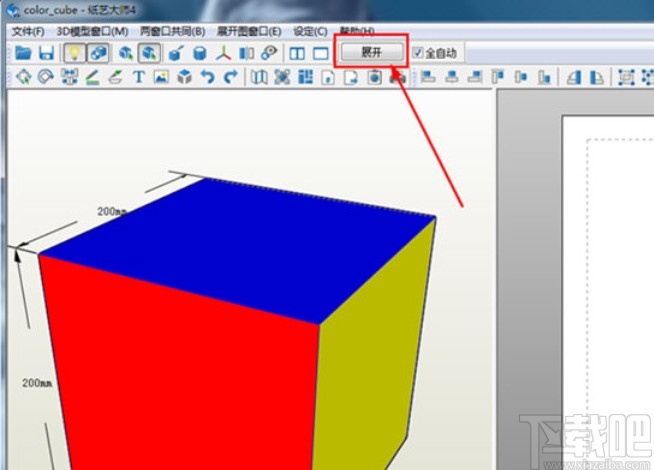Select the join/disjoin faces tool

(69, 77)
